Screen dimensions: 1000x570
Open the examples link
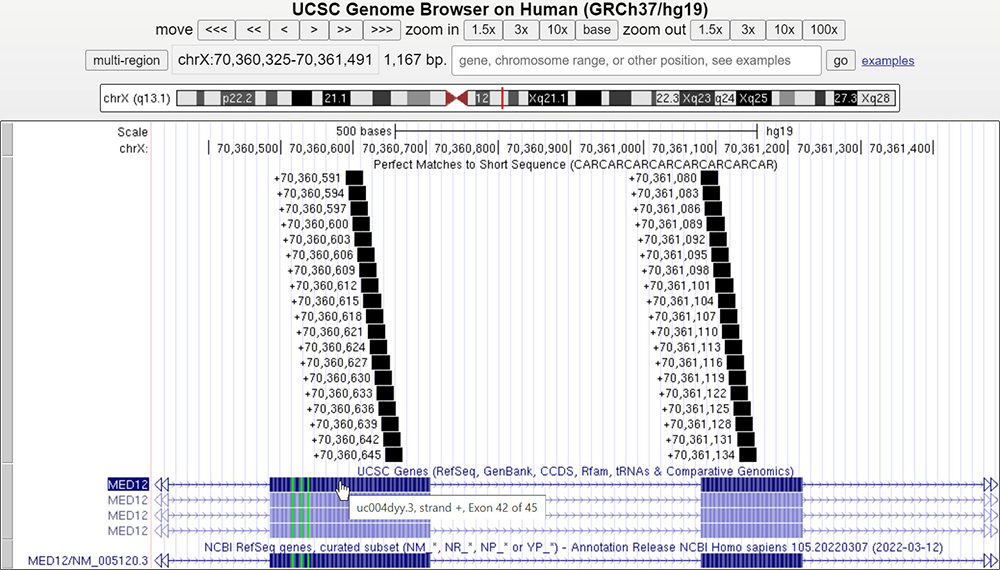tap(887, 60)
